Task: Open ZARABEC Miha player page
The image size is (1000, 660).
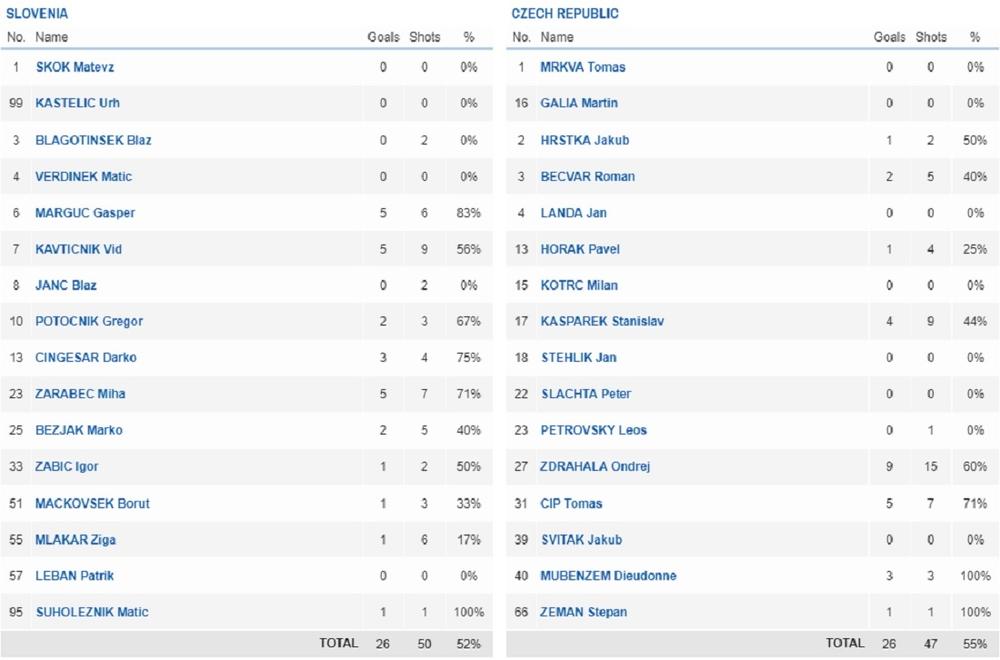Action: coord(80,394)
